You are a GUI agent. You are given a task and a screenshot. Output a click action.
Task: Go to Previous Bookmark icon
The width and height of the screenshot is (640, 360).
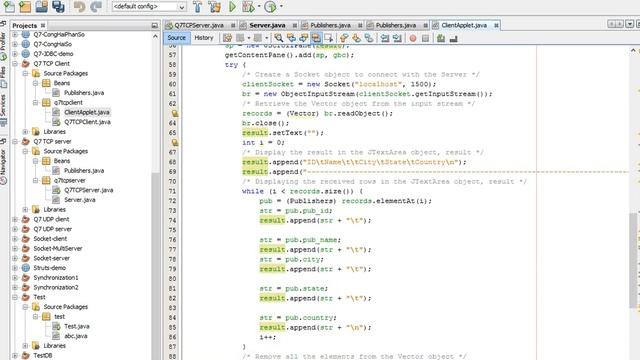(344, 38)
